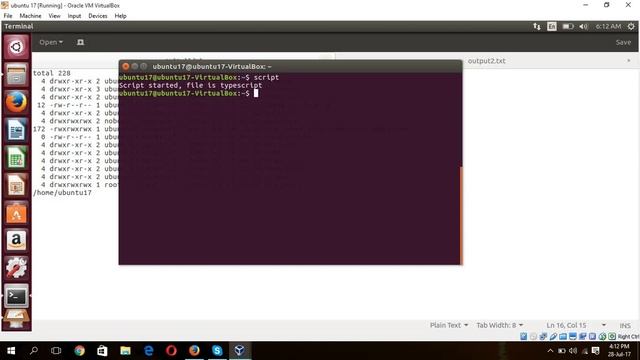Open Edge browser from the taskbar
640x360 pixels.
click(x=149, y=351)
